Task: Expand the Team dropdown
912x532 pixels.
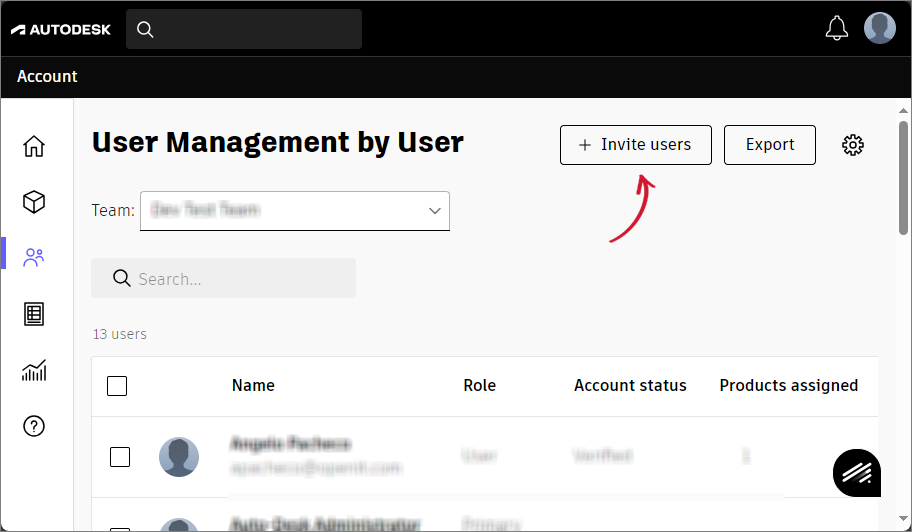Action: [x=295, y=210]
